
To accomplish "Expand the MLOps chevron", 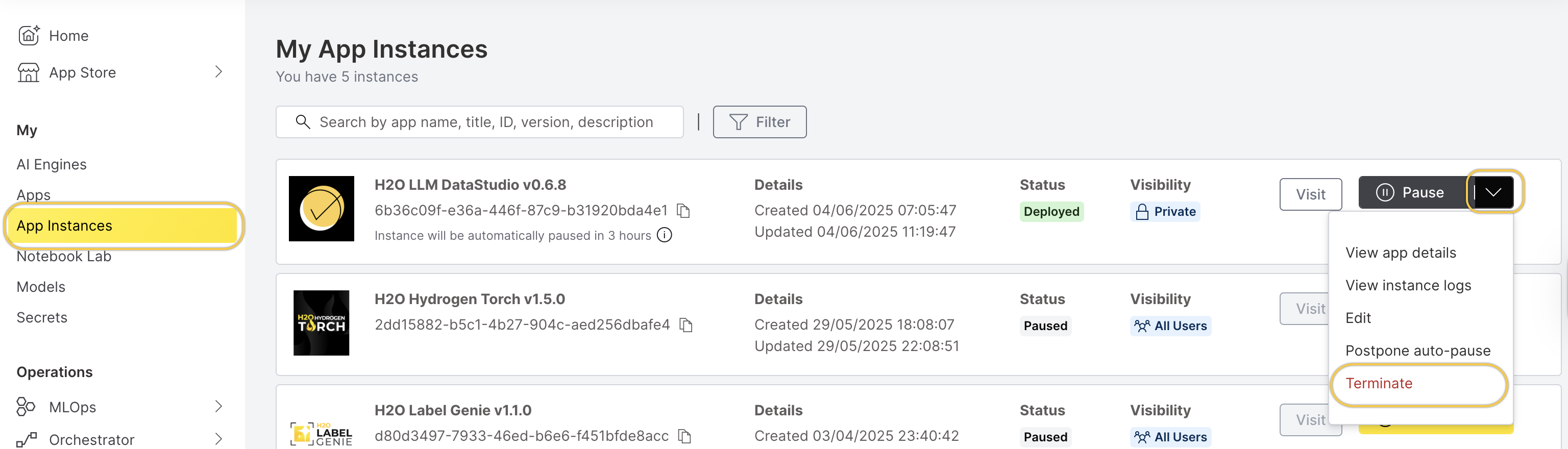I will 218,407.
